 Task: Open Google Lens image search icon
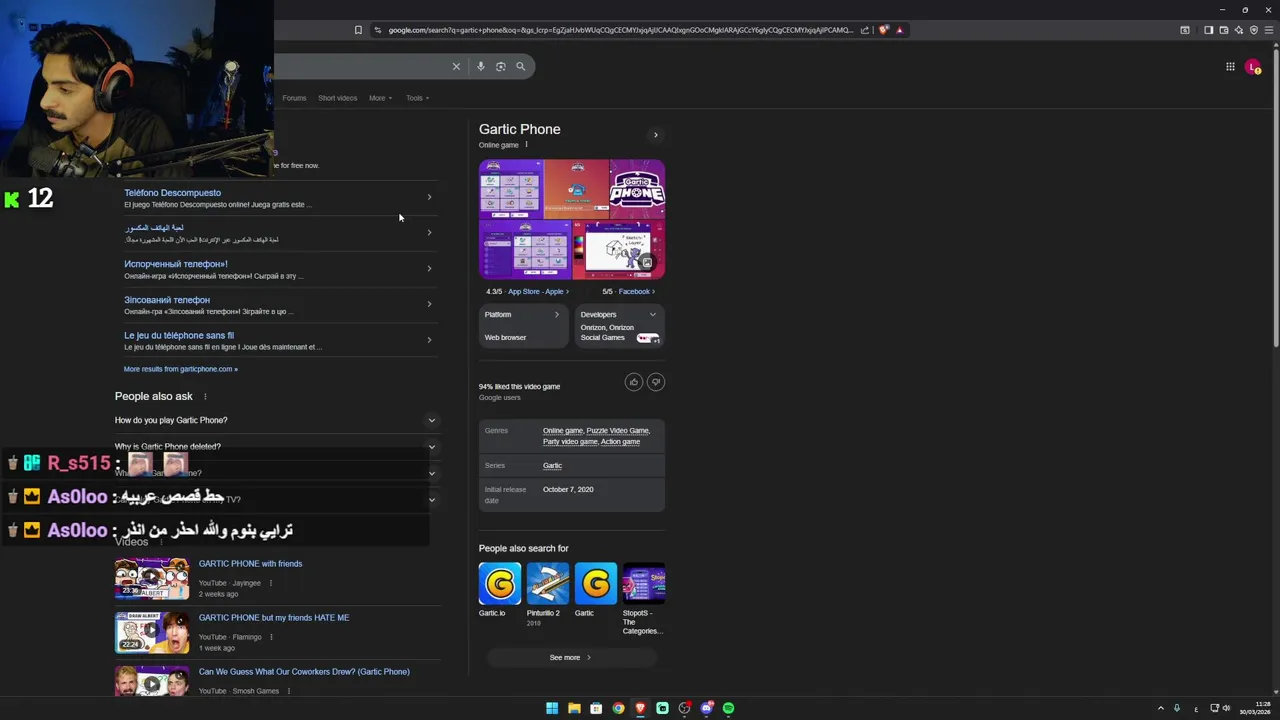pyautogui.click(x=501, y=66)
